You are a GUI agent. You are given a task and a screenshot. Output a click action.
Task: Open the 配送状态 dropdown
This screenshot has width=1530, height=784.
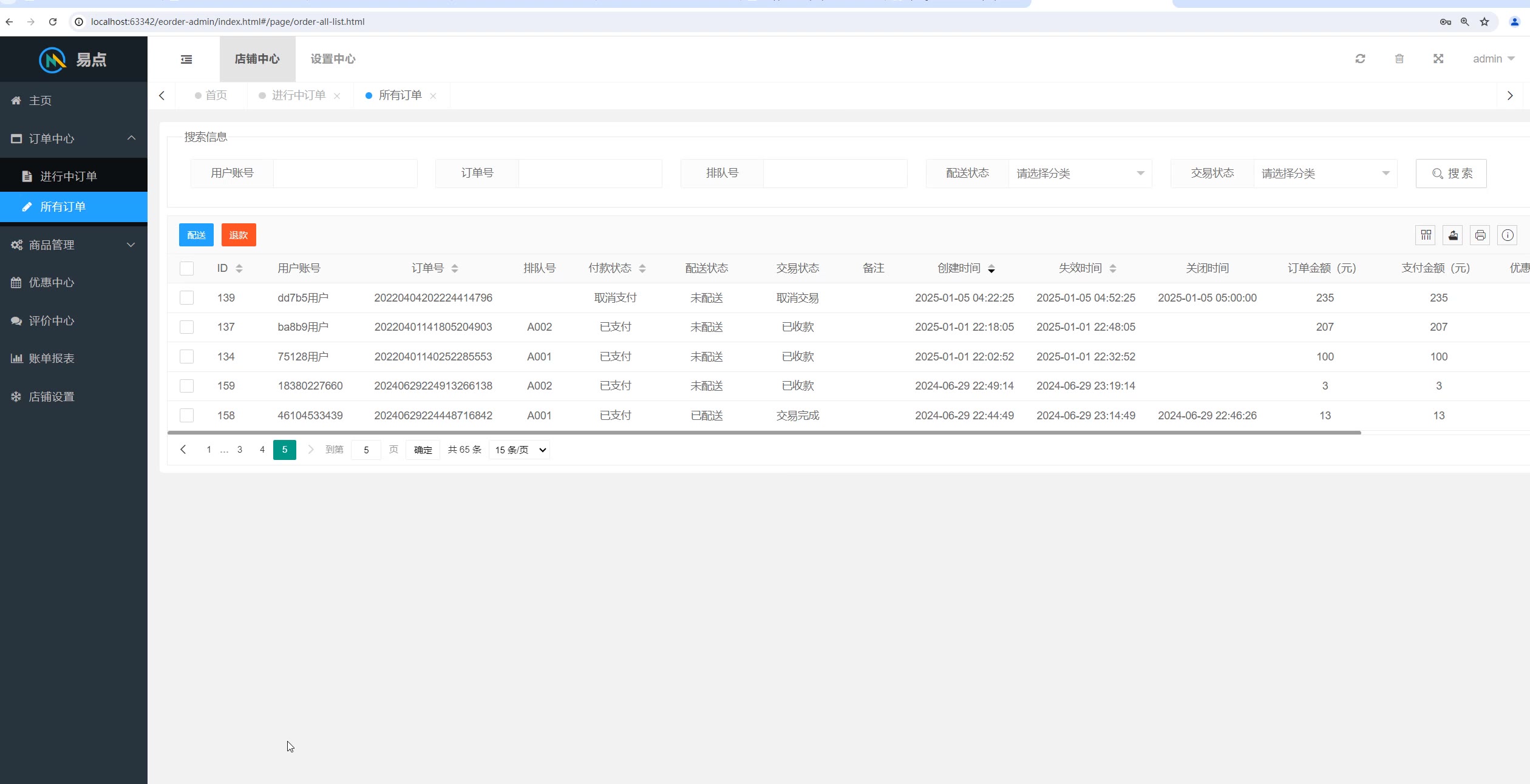[x=1079, y=174]
